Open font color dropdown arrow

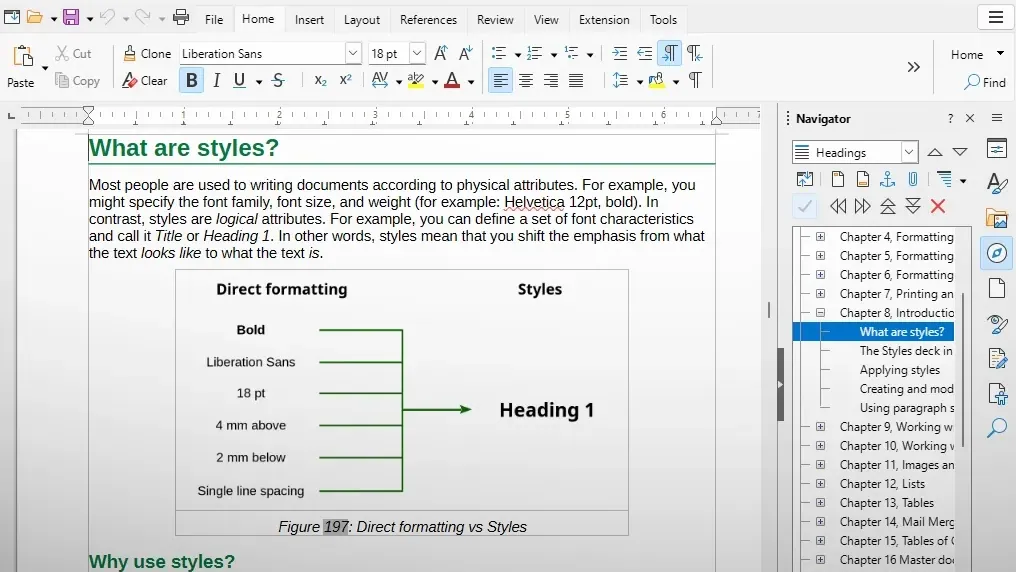tap(471, 82)
